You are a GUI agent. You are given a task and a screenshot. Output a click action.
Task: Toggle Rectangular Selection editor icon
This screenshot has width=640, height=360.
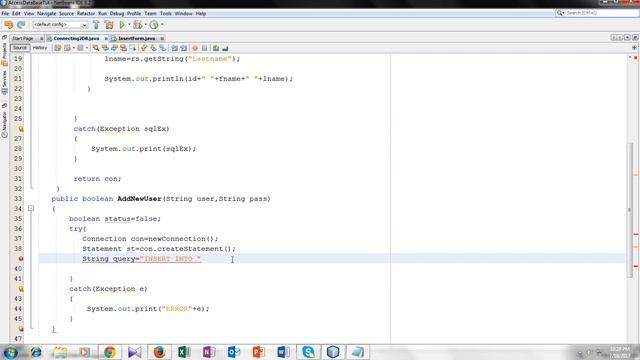[133, 48]
